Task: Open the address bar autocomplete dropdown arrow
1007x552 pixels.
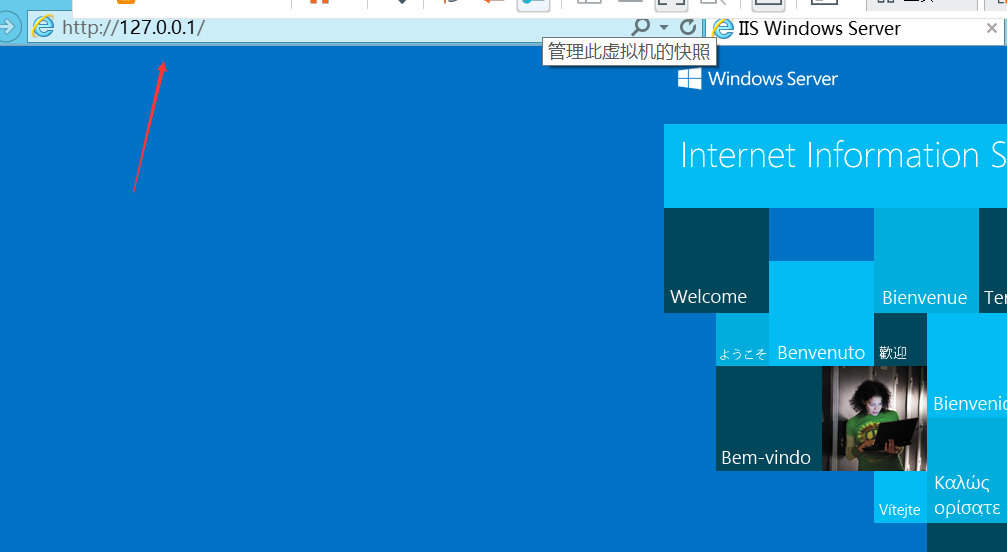Action: pyautogui.click(x=664, y=28)
